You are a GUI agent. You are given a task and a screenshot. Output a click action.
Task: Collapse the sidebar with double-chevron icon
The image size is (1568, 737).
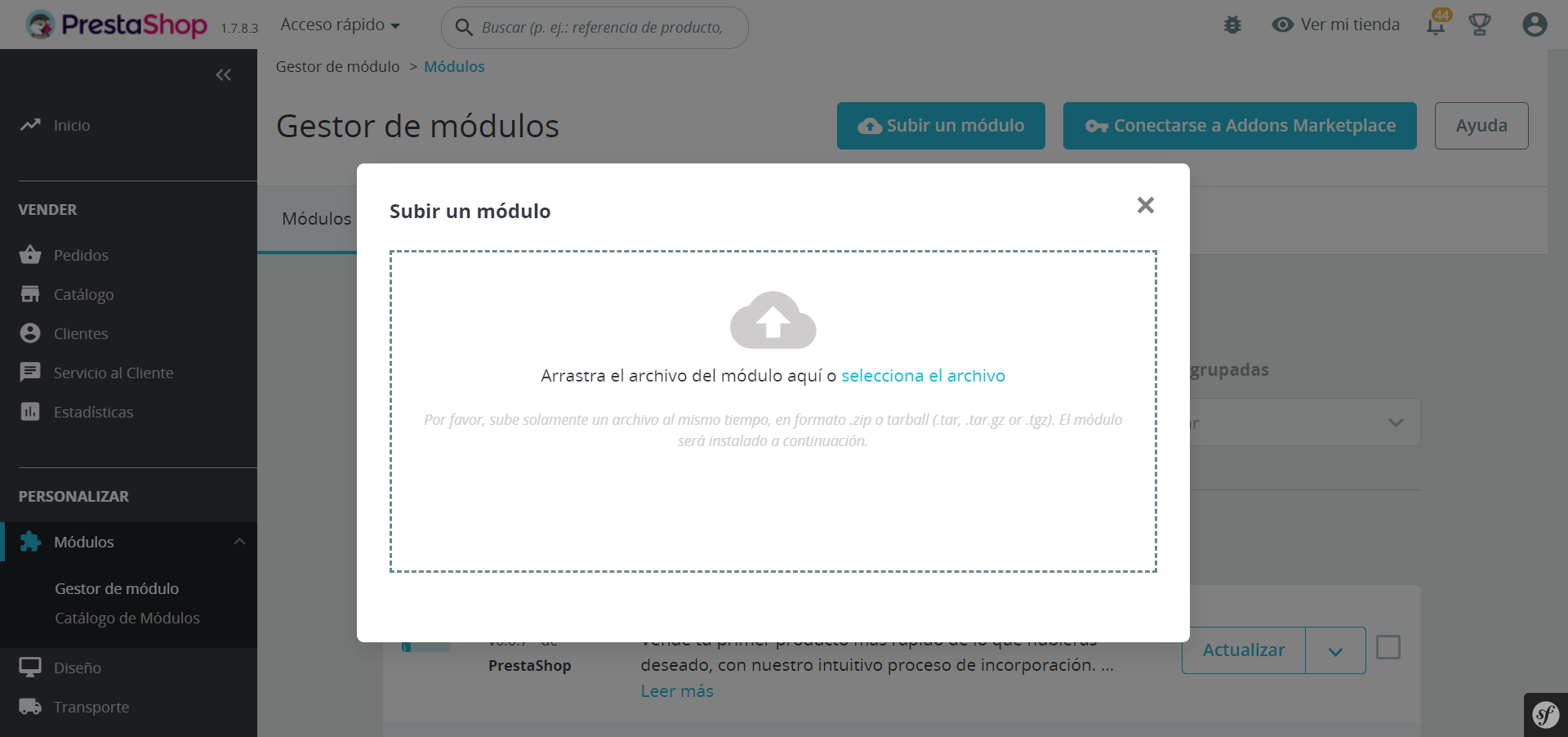tap(223, 75)
